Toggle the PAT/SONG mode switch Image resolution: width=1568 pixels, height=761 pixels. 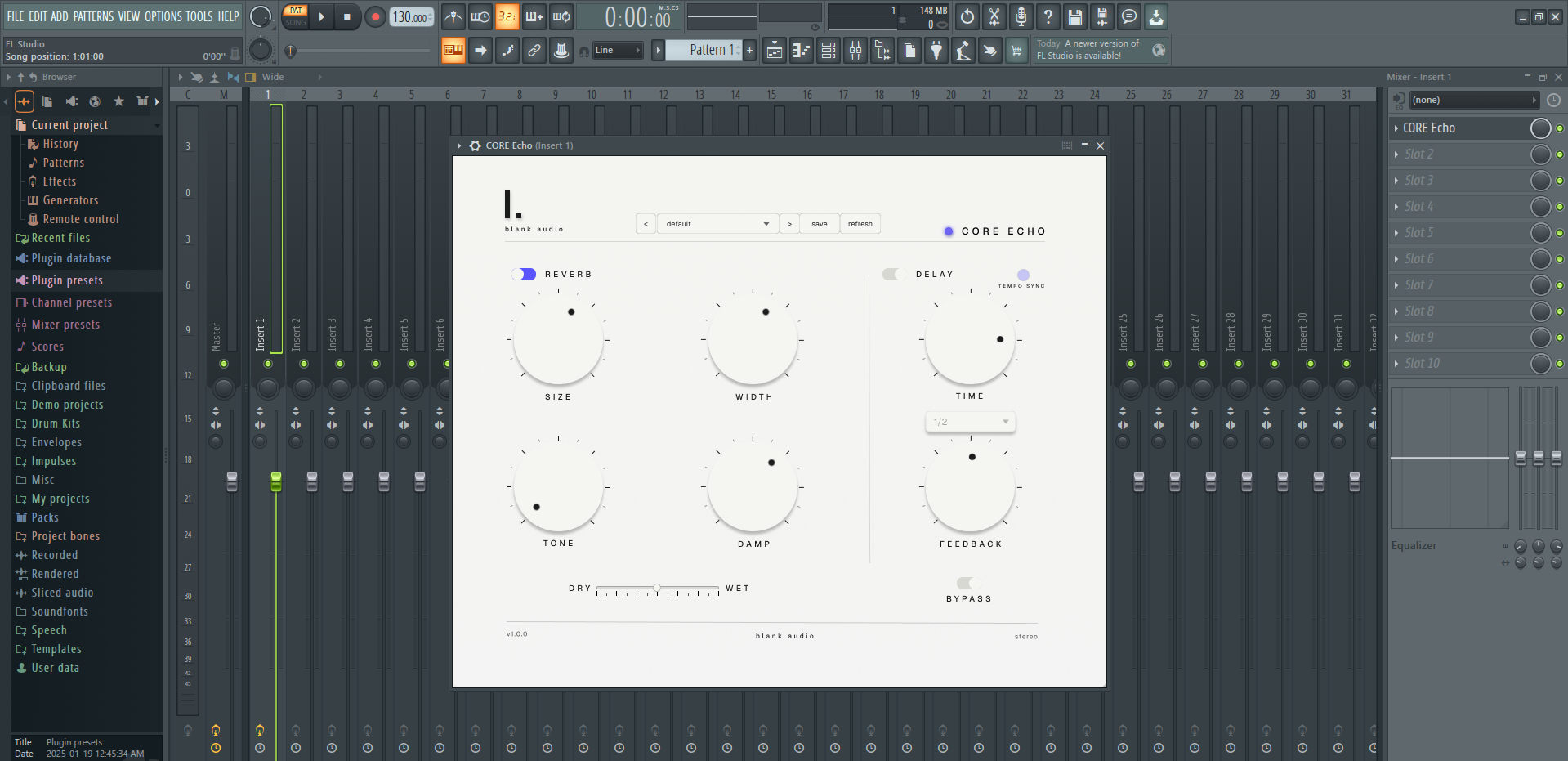[x=296, y=16]
